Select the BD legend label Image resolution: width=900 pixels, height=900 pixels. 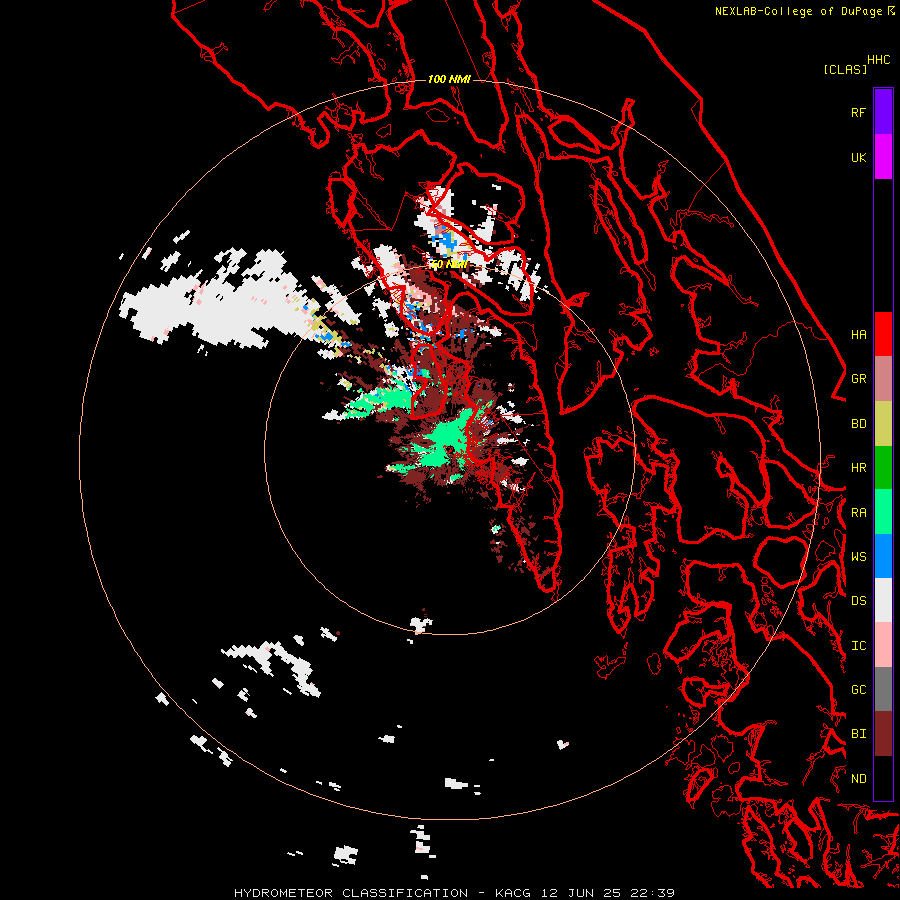pos(858,424)
